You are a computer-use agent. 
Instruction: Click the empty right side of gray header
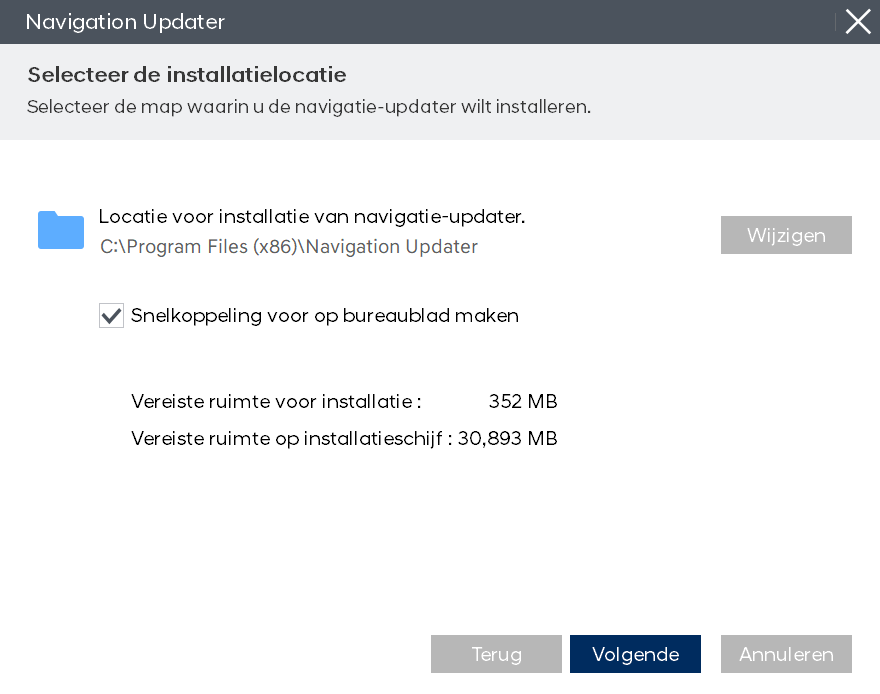click(x=740, y=90)
